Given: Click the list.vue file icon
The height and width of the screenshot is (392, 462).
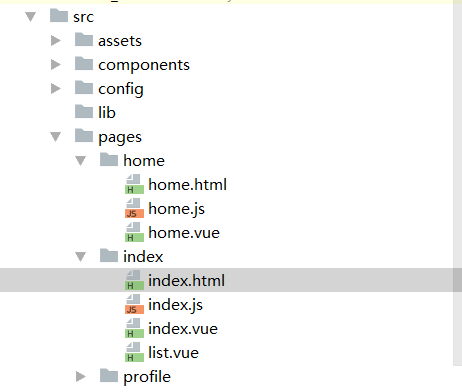Looking at the screenshot, I should coord(134,352).
